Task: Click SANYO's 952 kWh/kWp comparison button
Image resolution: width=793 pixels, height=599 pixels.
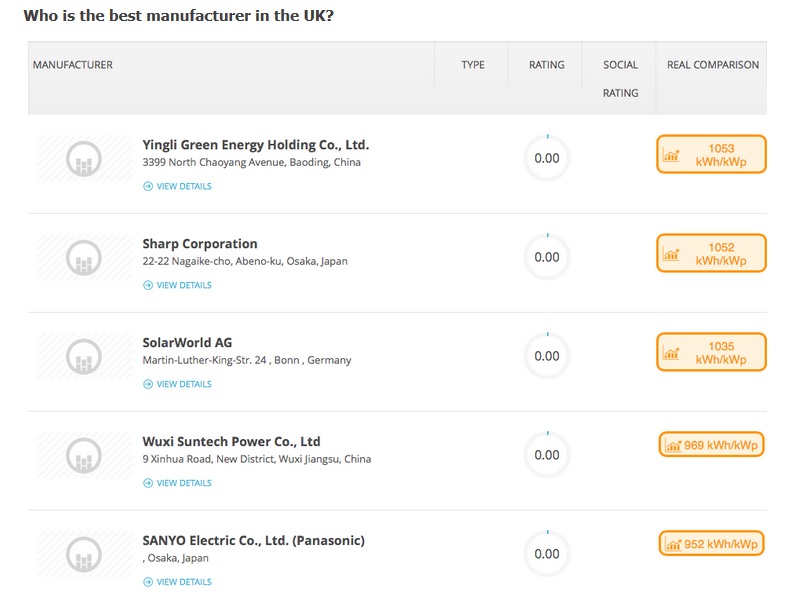Action: 711,544
